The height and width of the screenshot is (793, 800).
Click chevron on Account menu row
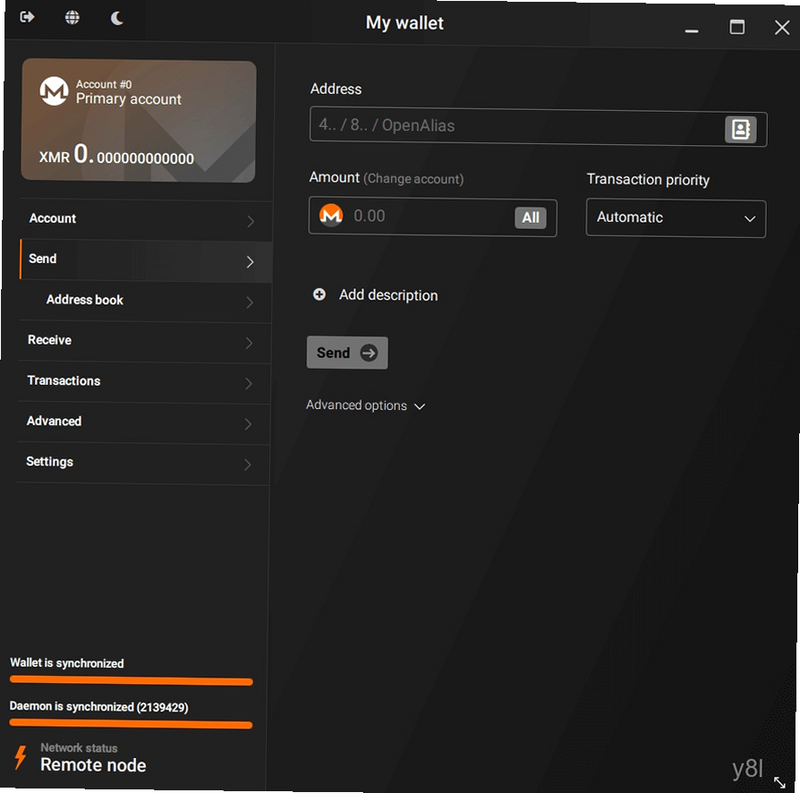point(251,221)
